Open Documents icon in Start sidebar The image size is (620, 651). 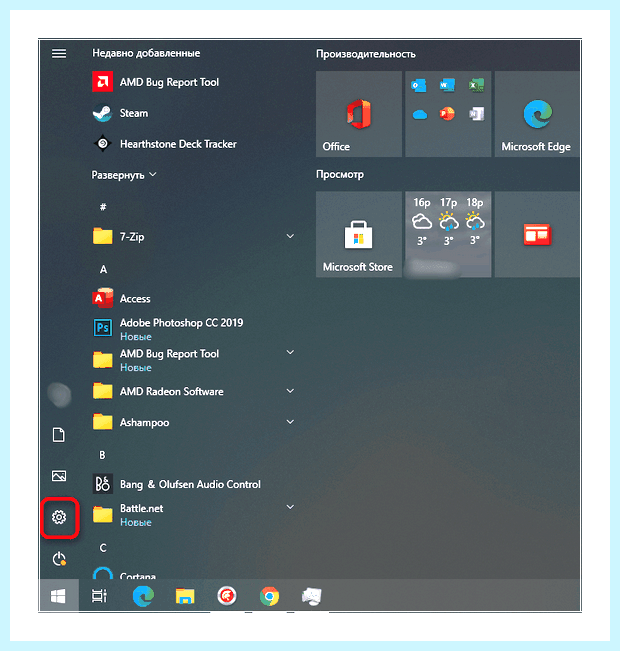59,435
